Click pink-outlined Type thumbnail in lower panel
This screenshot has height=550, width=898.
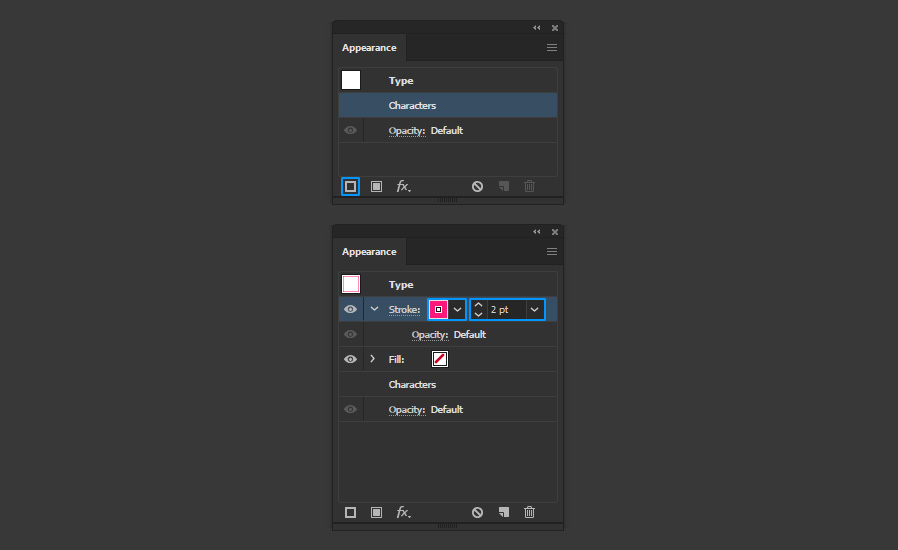[x=351, y=284]
